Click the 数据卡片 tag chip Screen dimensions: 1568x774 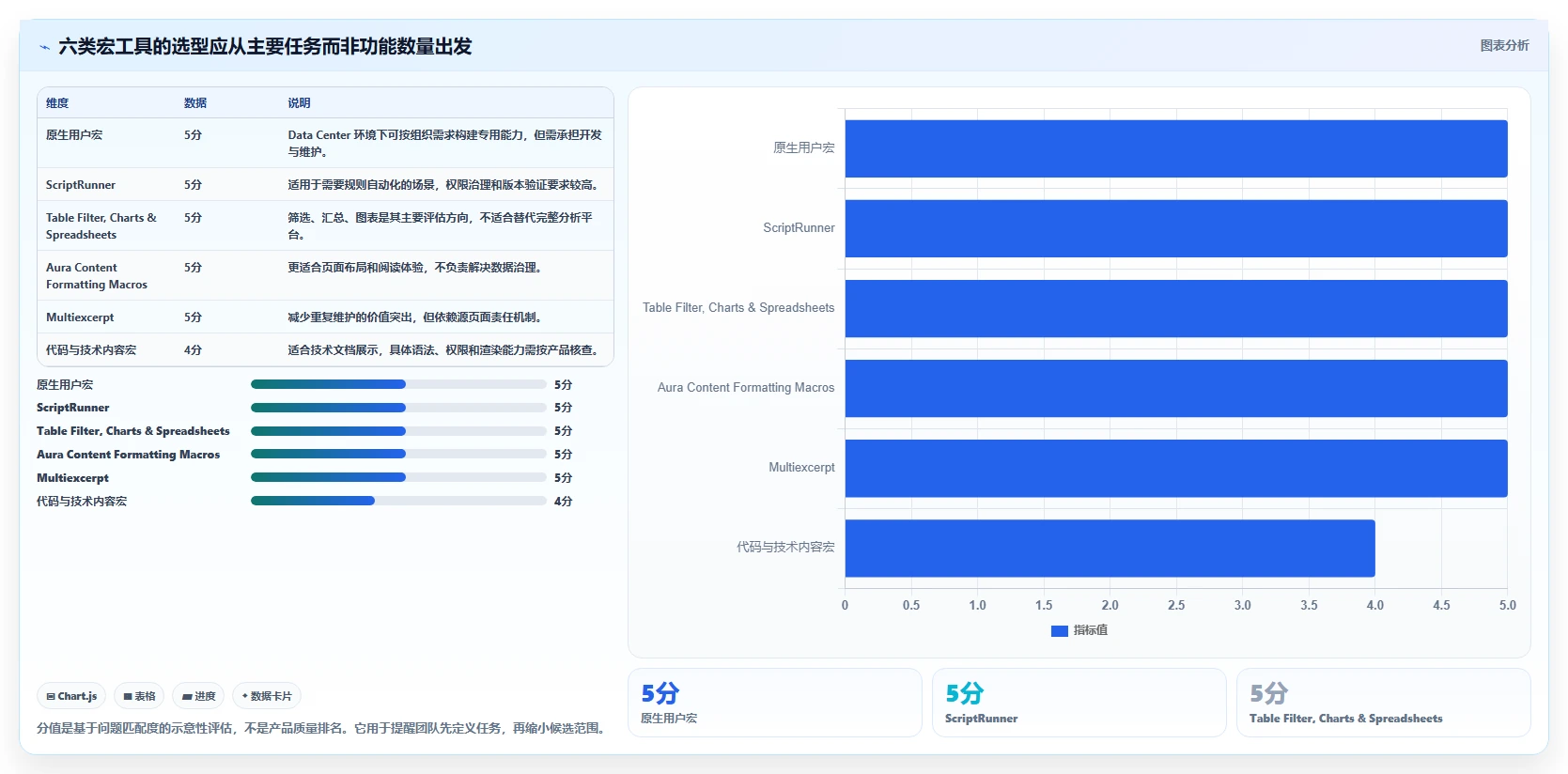(267, 696)
